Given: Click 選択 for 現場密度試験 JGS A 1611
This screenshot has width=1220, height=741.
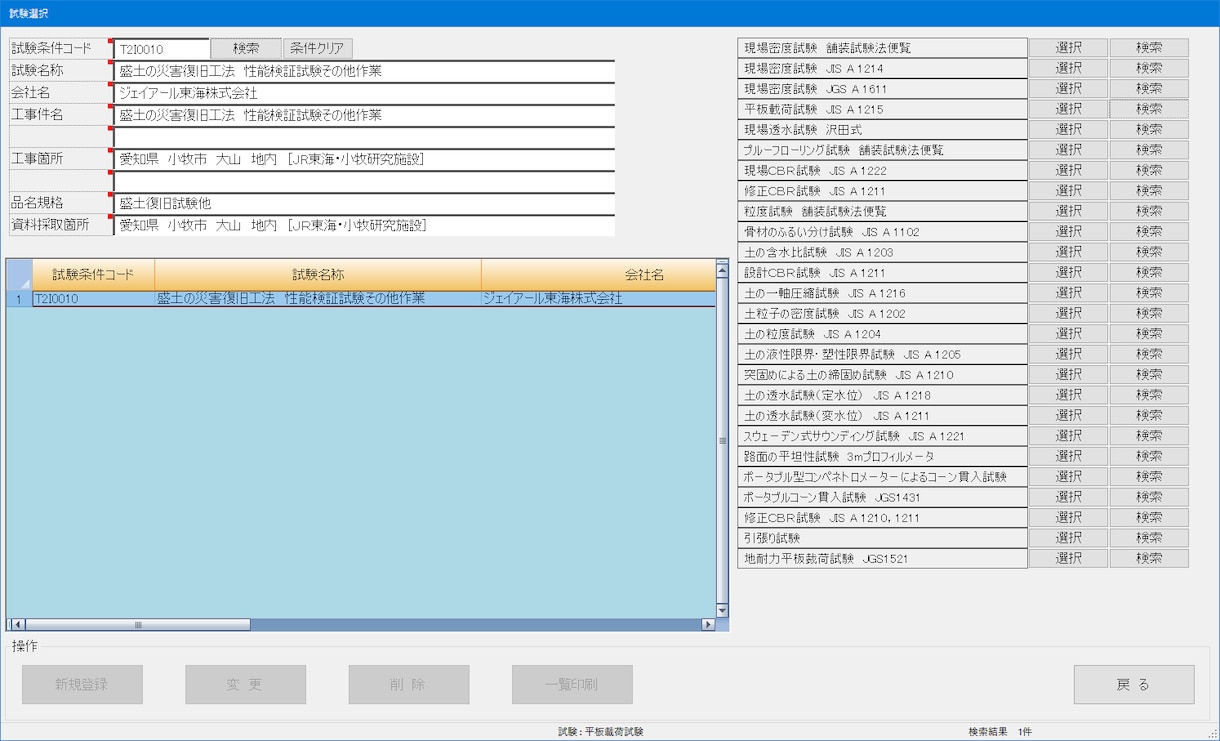Looking at the screenshot, I should (x=1068, y=89).
